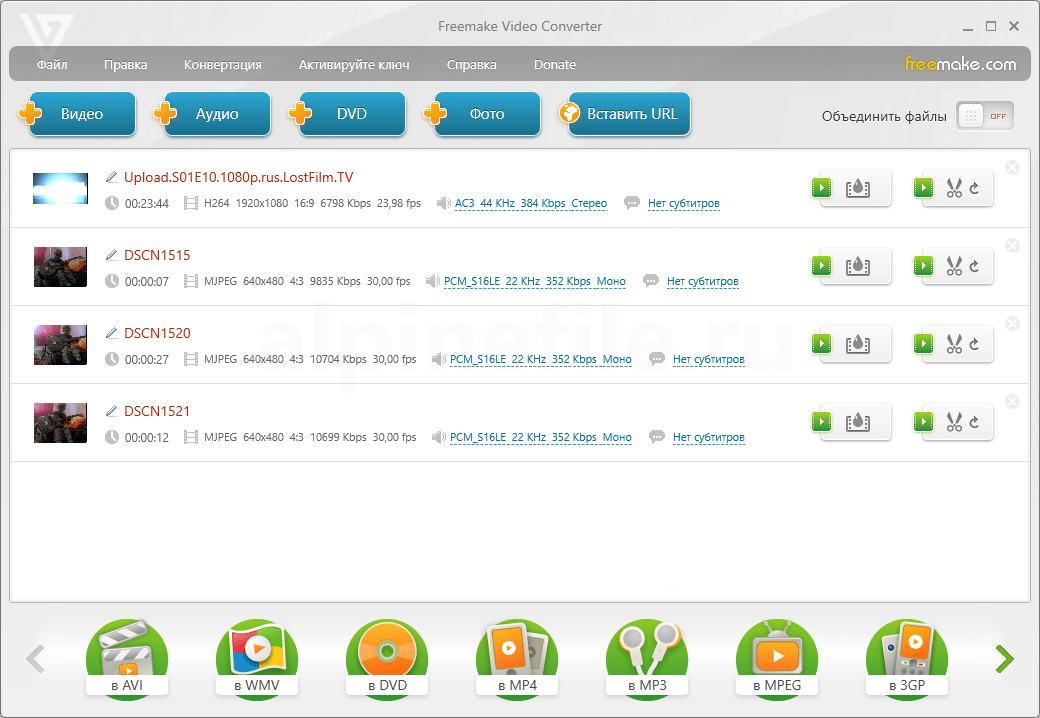This screenshot has width=1040, height=718.
Task: Open the freemake.com link in the header
Action: [x=960, y=65]
